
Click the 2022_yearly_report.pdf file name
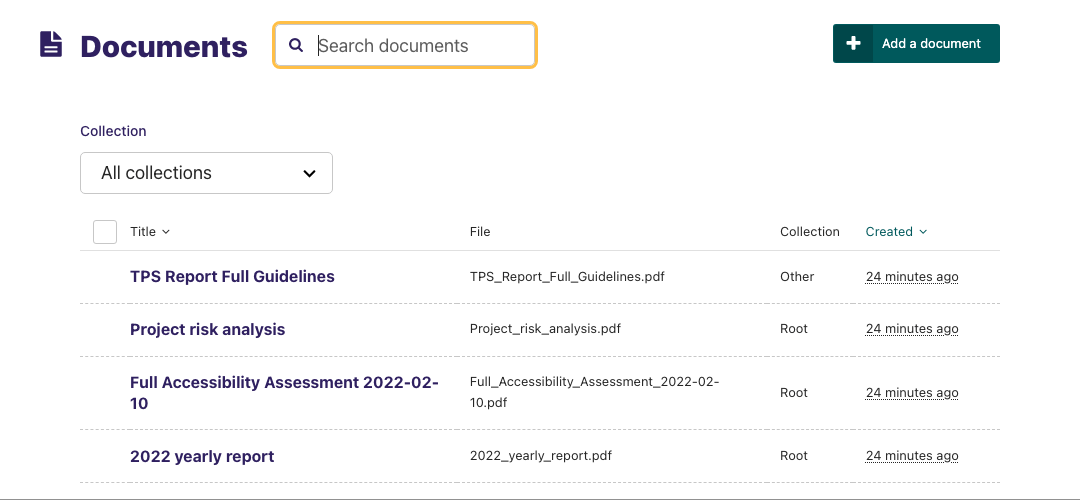[540, 456]
